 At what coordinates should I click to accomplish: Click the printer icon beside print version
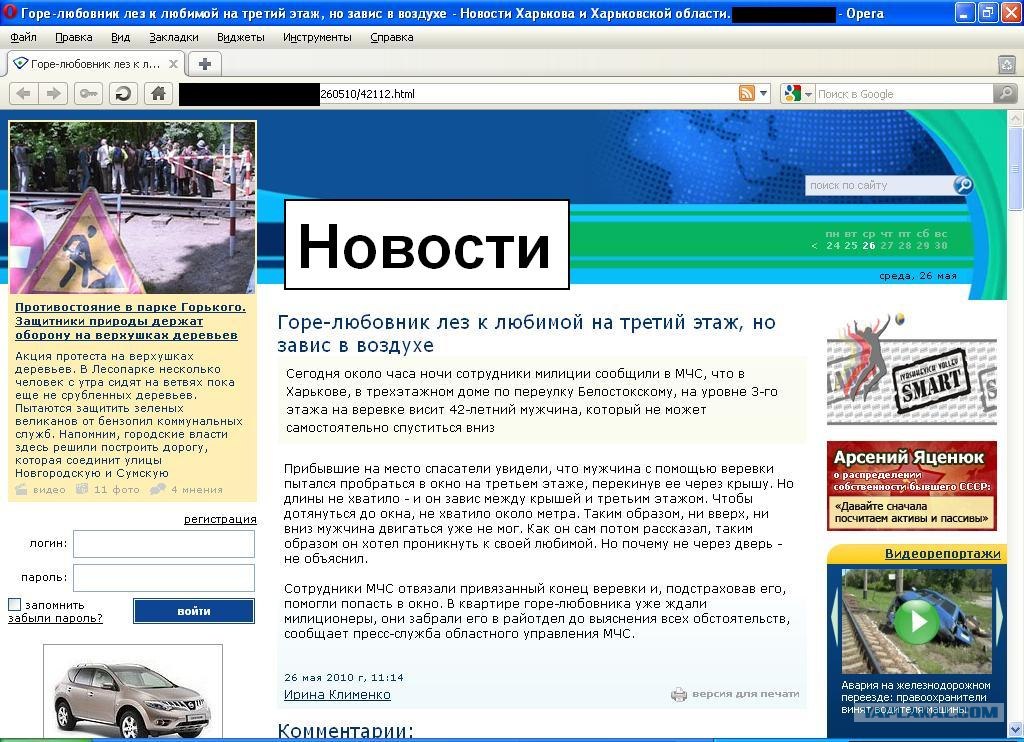pyautogui.click(x=679, y=694)
